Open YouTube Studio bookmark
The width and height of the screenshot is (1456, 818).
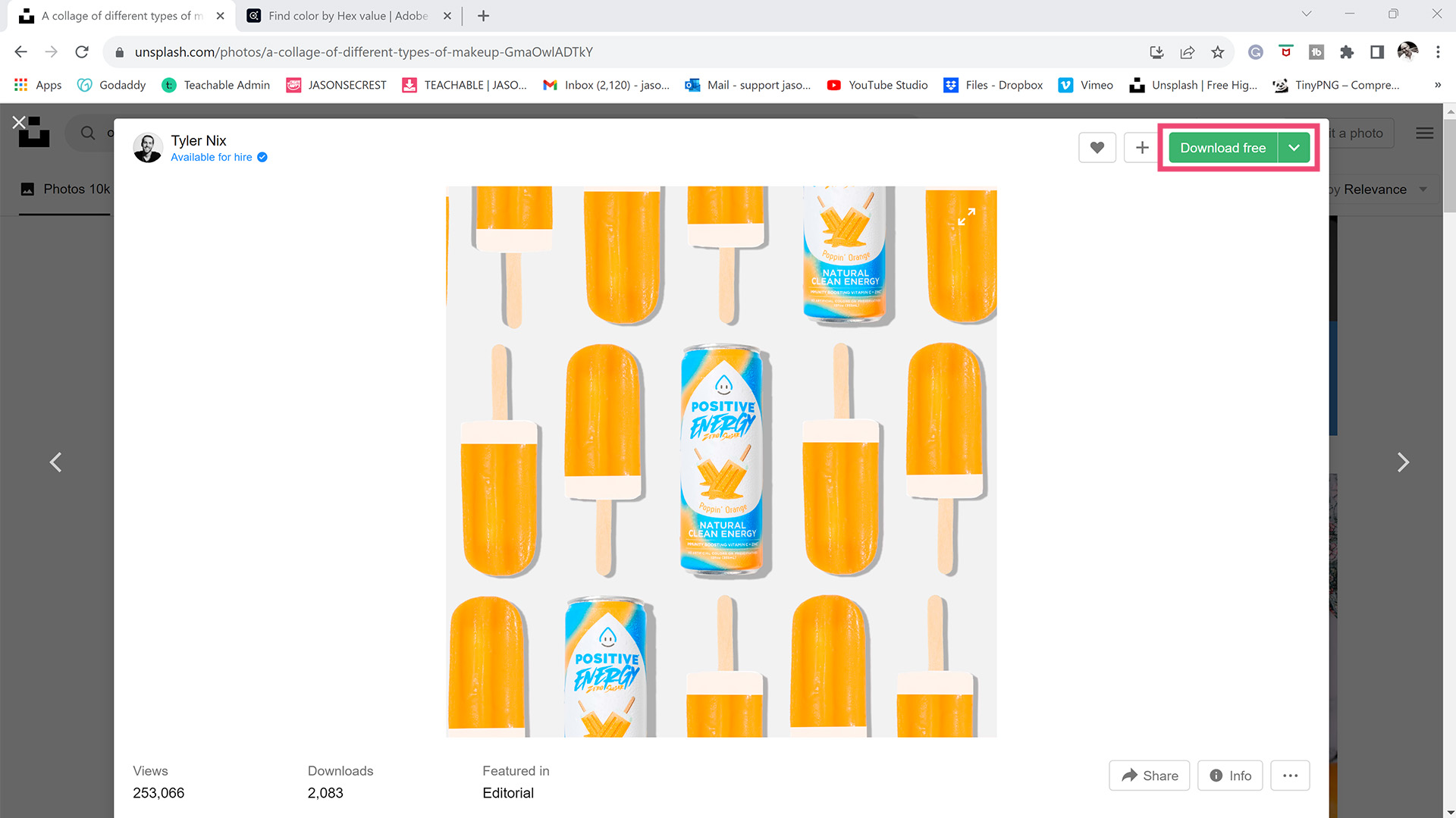877,85
